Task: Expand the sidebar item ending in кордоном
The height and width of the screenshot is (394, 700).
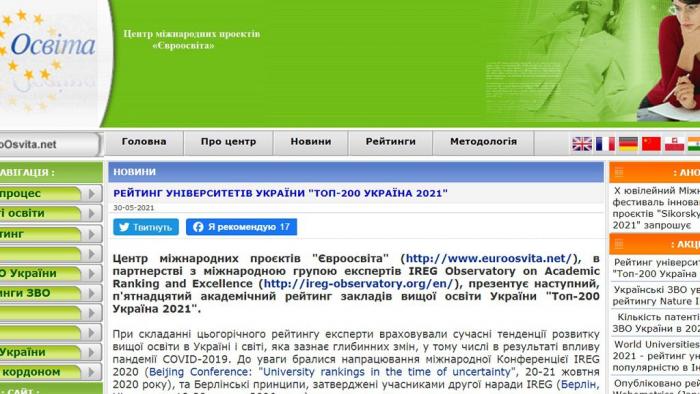Action: [x=51, y=372]
